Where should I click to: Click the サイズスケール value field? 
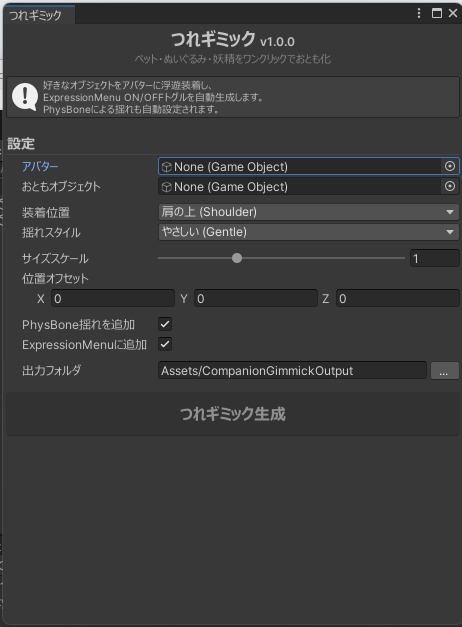tap(434, 258)
